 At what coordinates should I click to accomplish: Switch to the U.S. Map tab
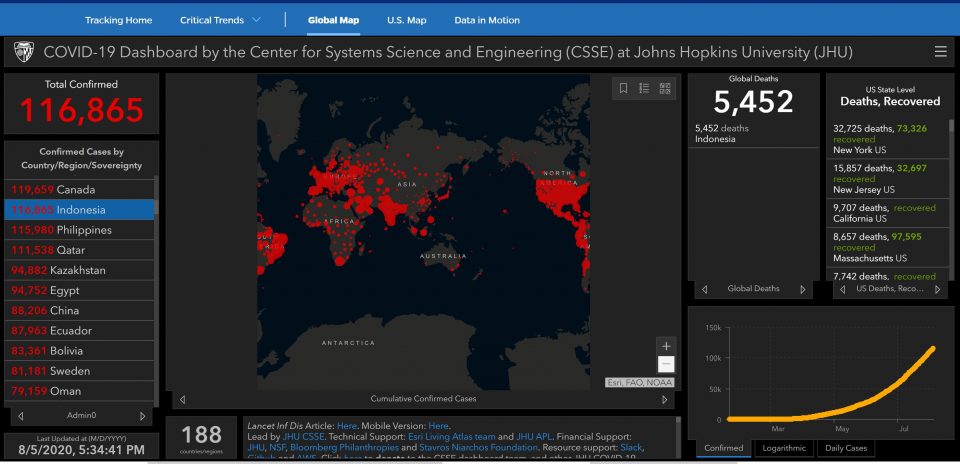point(406,20)
